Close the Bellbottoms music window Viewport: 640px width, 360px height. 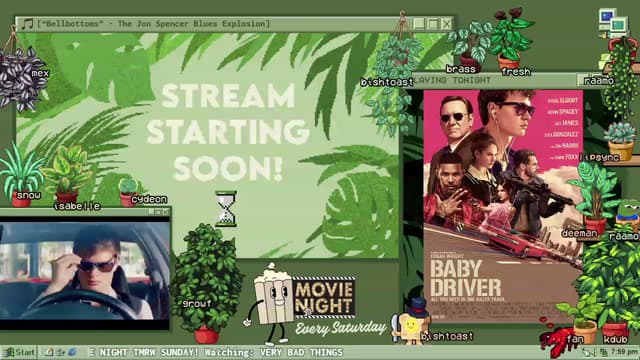pos(447,24)
